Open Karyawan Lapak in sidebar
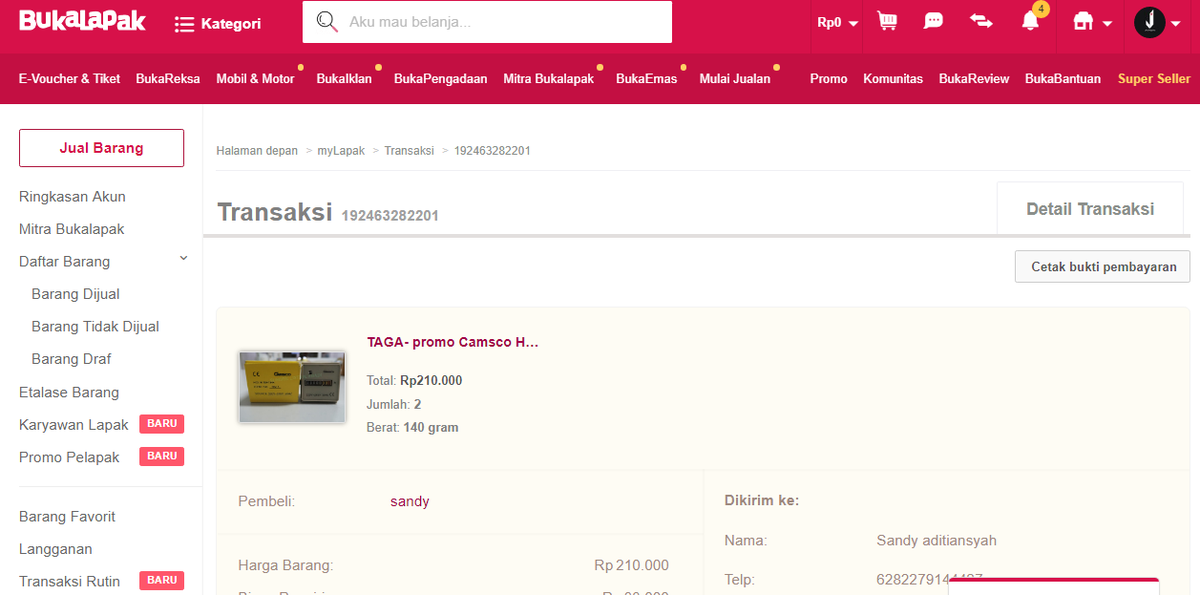This screenshot has width=1200, height=595. point(74,425)
